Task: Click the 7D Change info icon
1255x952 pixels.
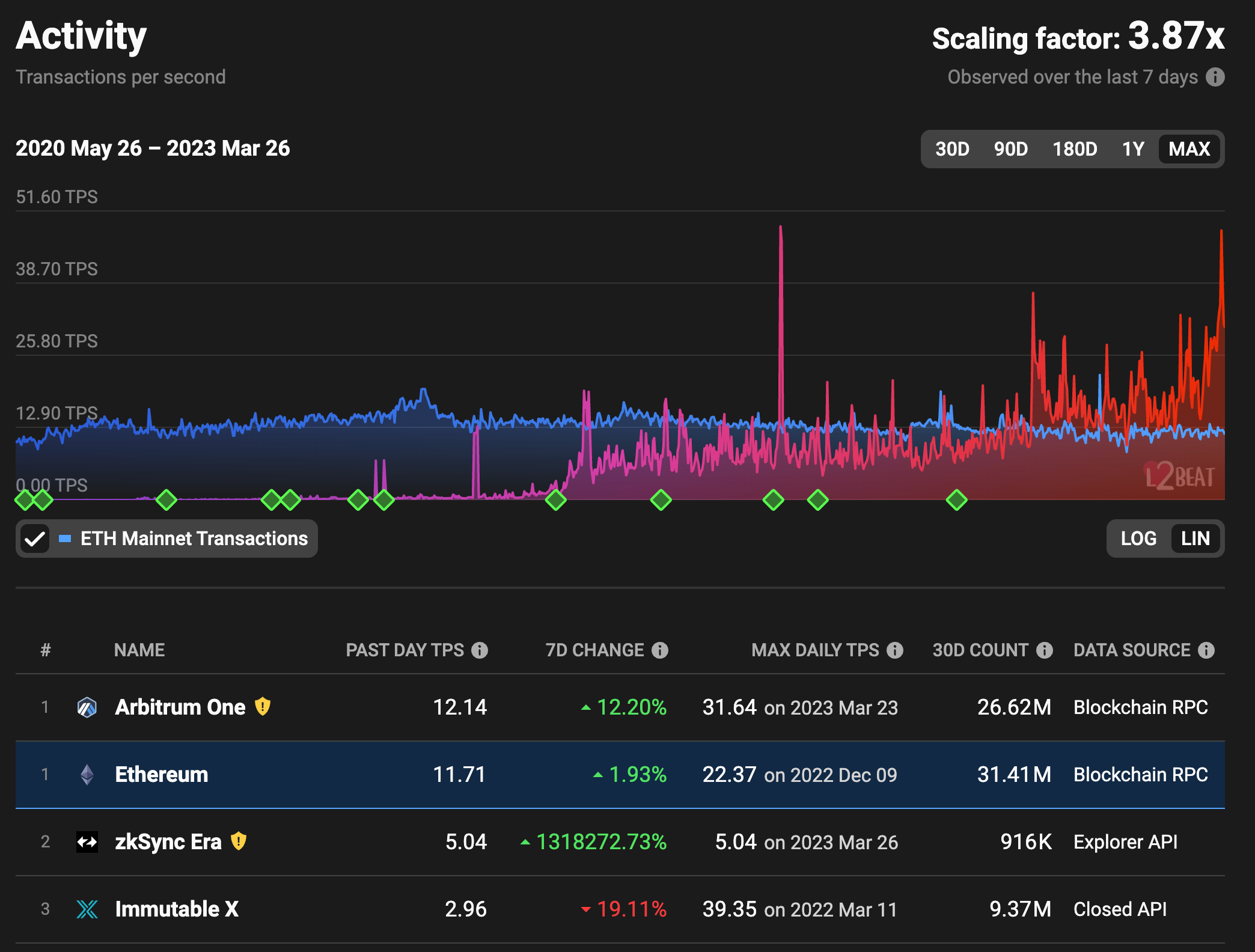Action: (x=660, y=650)
